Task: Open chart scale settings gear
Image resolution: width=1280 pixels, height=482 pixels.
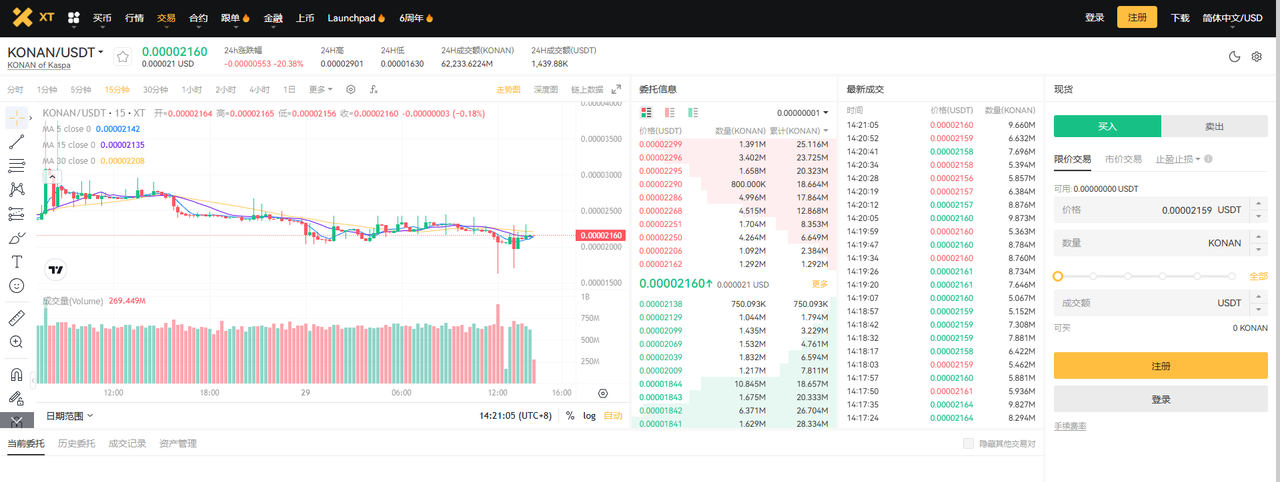Action: [x=603, y=394]
